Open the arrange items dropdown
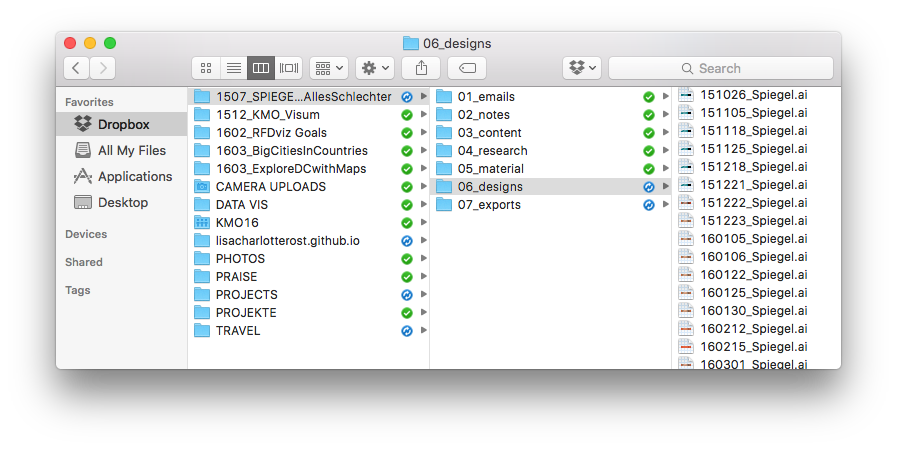 point(329,68)
